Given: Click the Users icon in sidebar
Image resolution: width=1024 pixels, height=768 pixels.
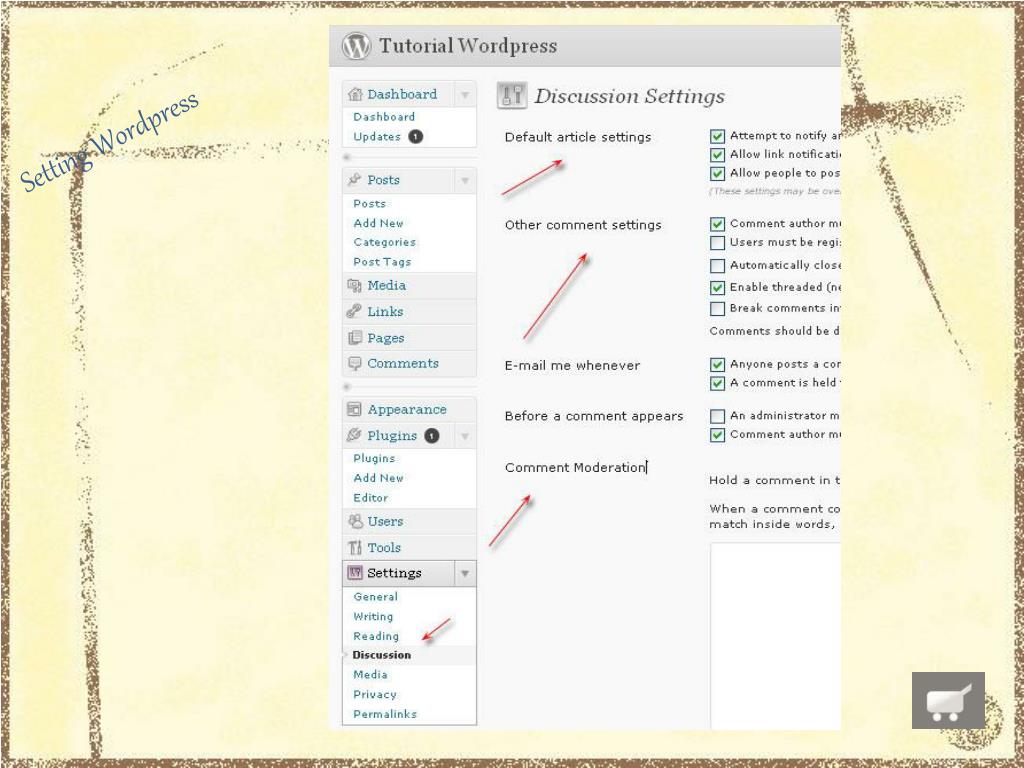Looking at the screenshot, I should (355, 521).
